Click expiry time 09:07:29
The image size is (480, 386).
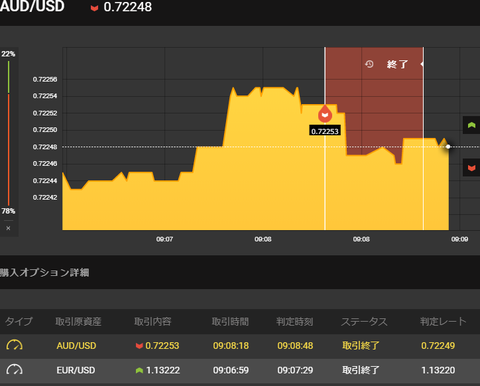point(295,370)
